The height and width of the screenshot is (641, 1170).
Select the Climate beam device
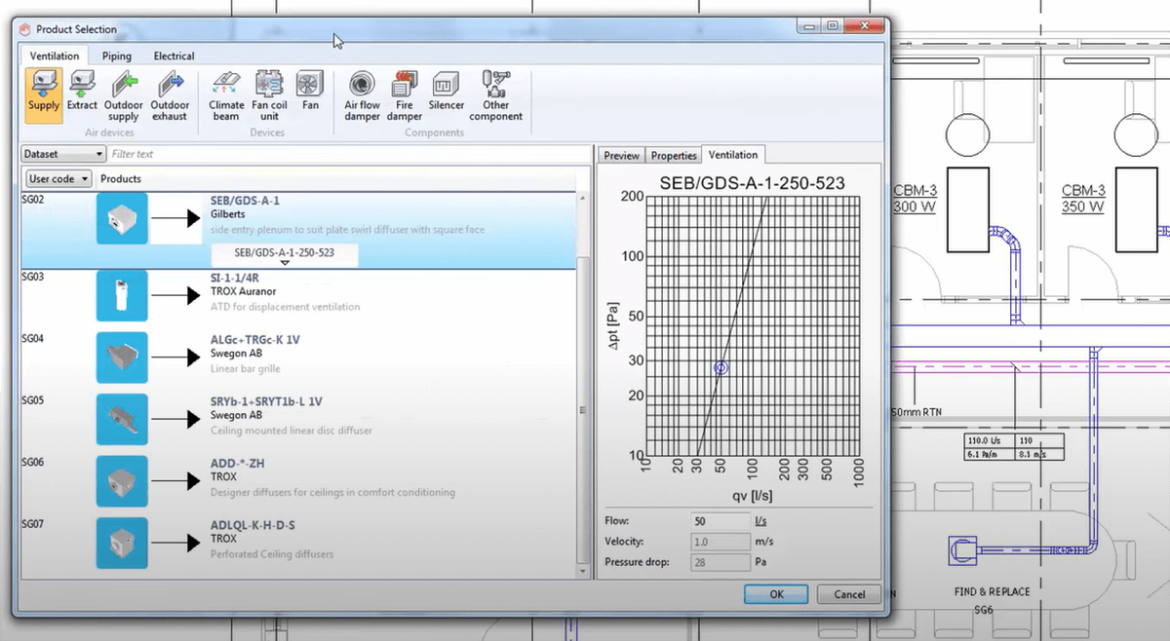(226, 94)
